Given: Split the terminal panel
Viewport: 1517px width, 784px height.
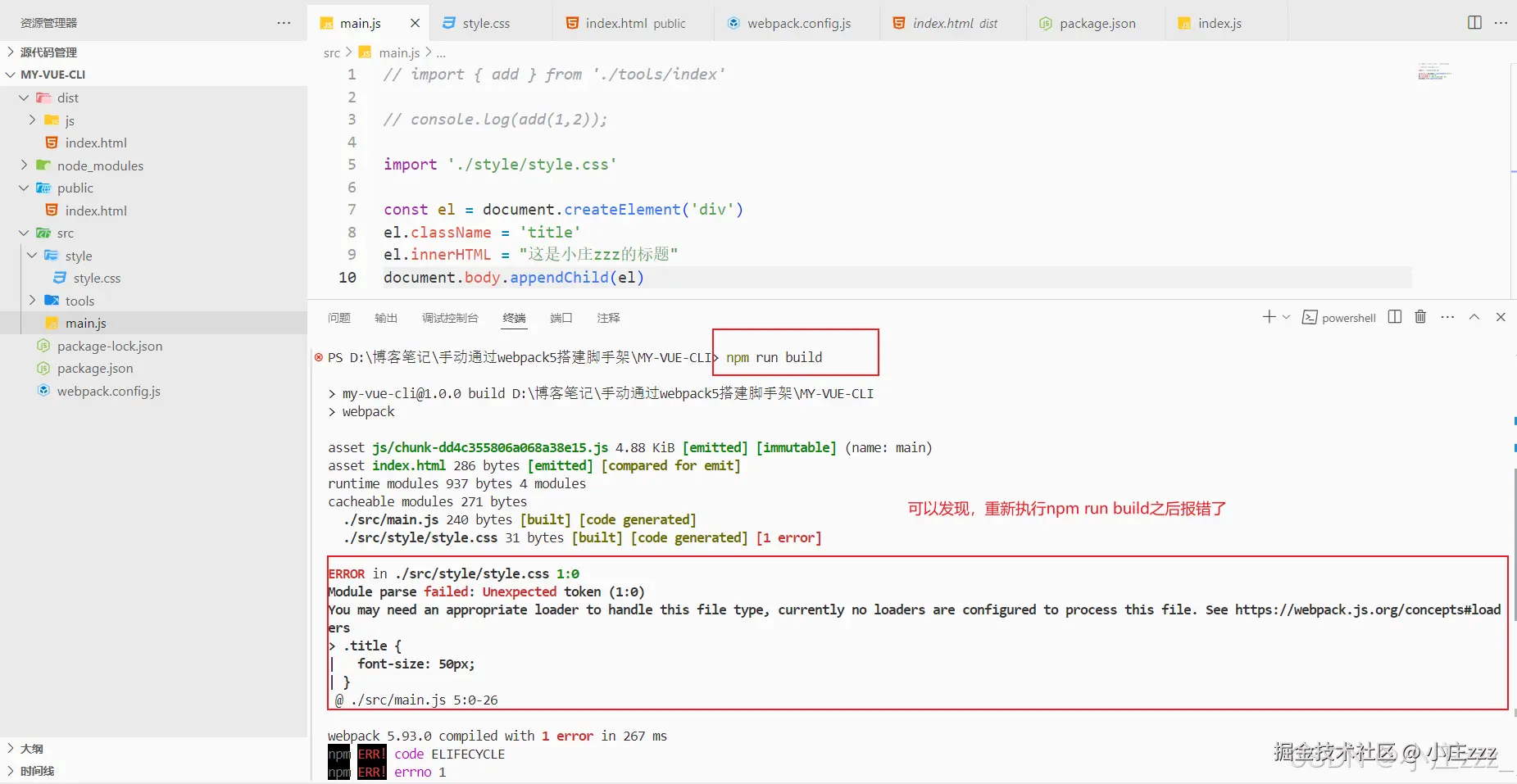Looking at the screenshot, I should pos(1395,317).
